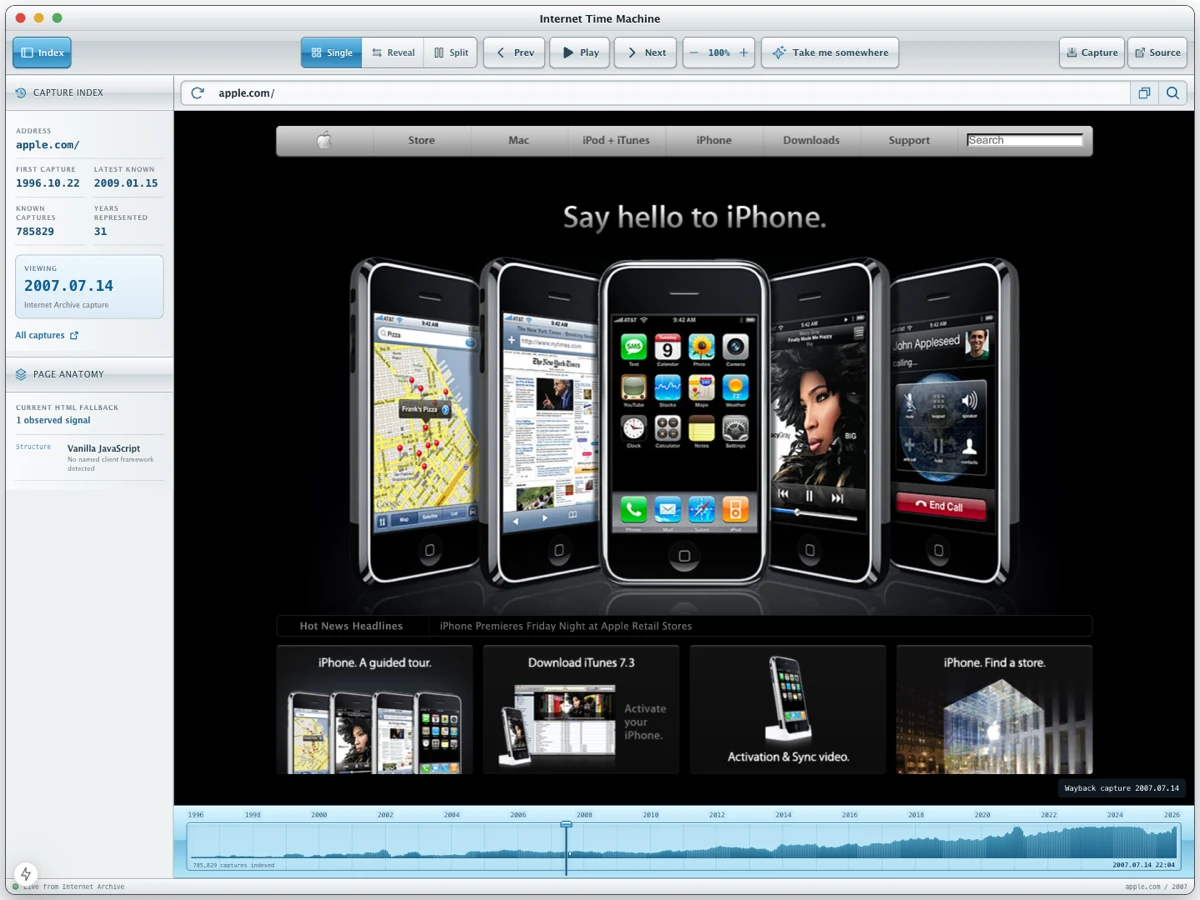This screenshot has width=1200, height=900.
Task: Switch to Split view mode
Action: coord(451,53)
